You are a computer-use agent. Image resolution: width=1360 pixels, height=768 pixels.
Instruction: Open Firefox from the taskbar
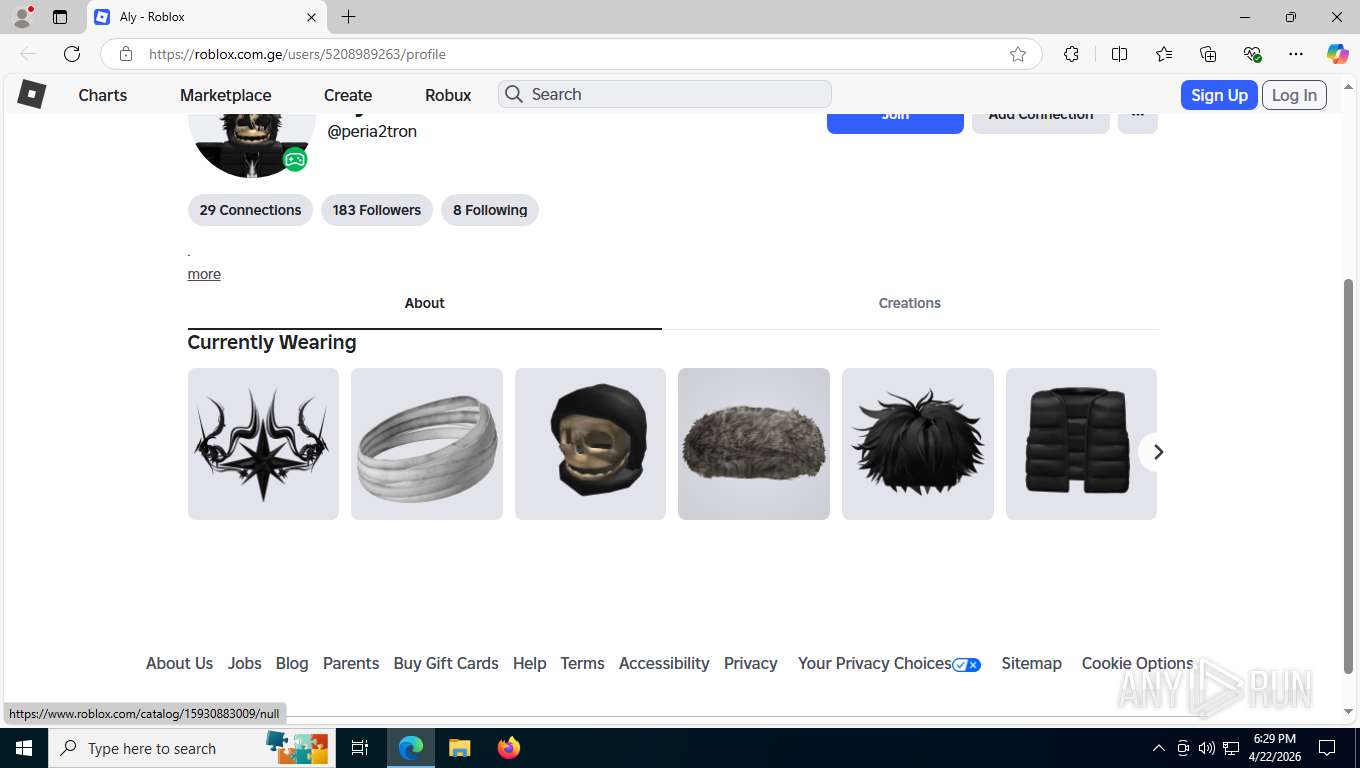click(509, 748)
